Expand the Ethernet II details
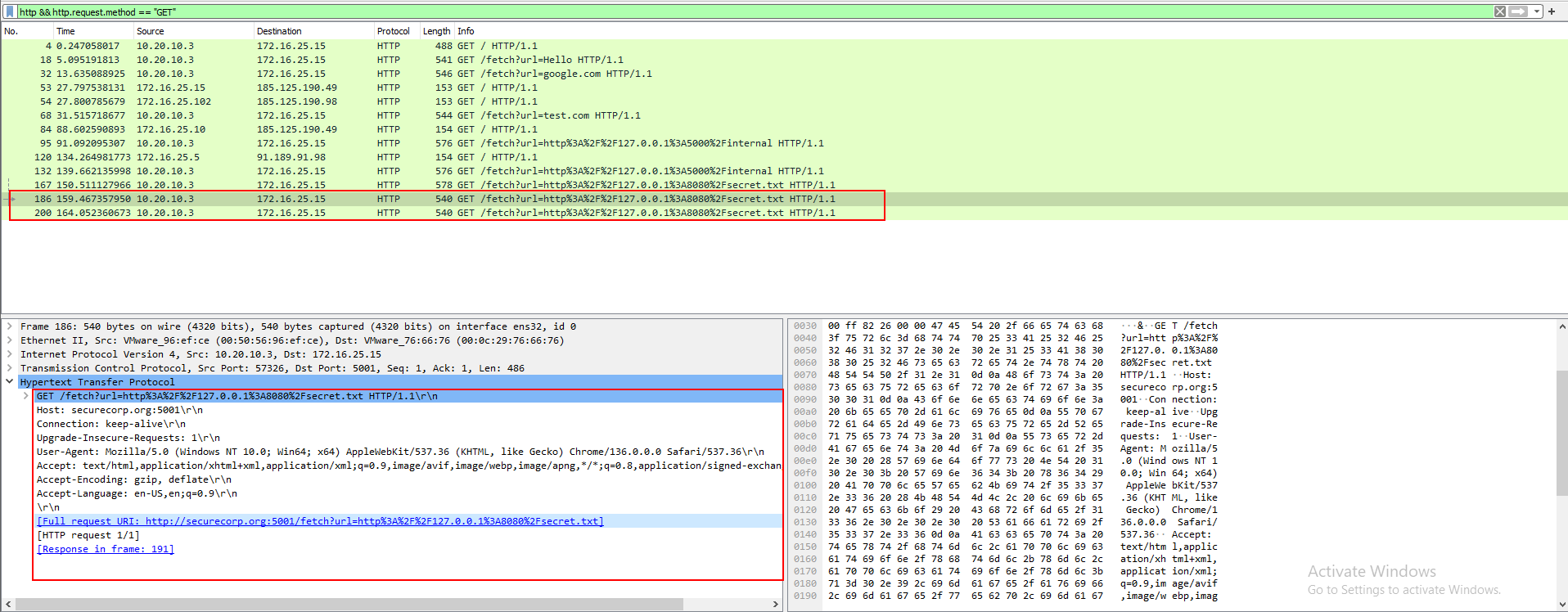 pos(10,340)
